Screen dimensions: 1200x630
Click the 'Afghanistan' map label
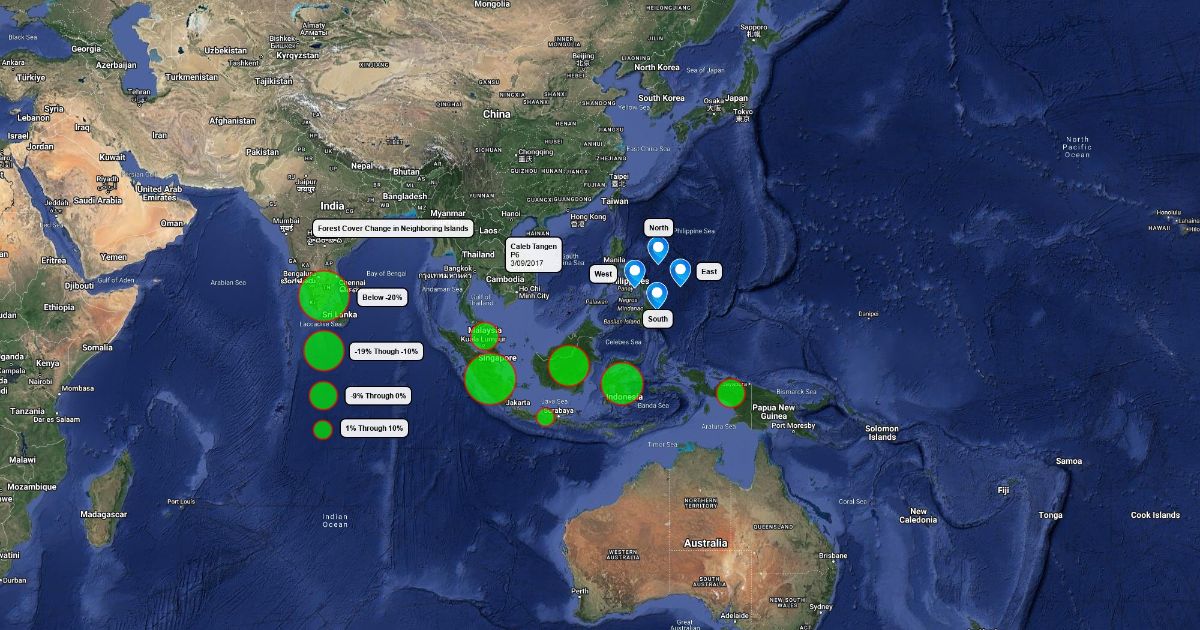(x=233, y=120)
